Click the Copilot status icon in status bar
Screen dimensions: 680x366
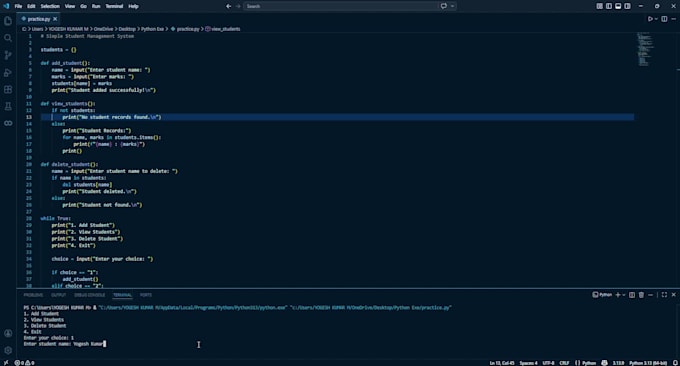[x=605, y=363]
